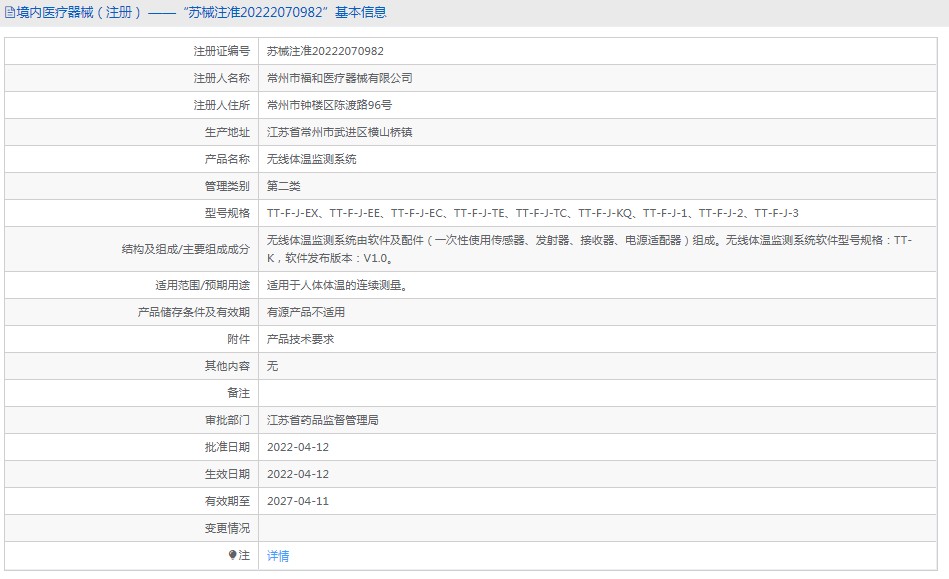Click the label 产品储存条件及有效期
This screenshot has width=949, height=579.
click(x=194, y=312)
